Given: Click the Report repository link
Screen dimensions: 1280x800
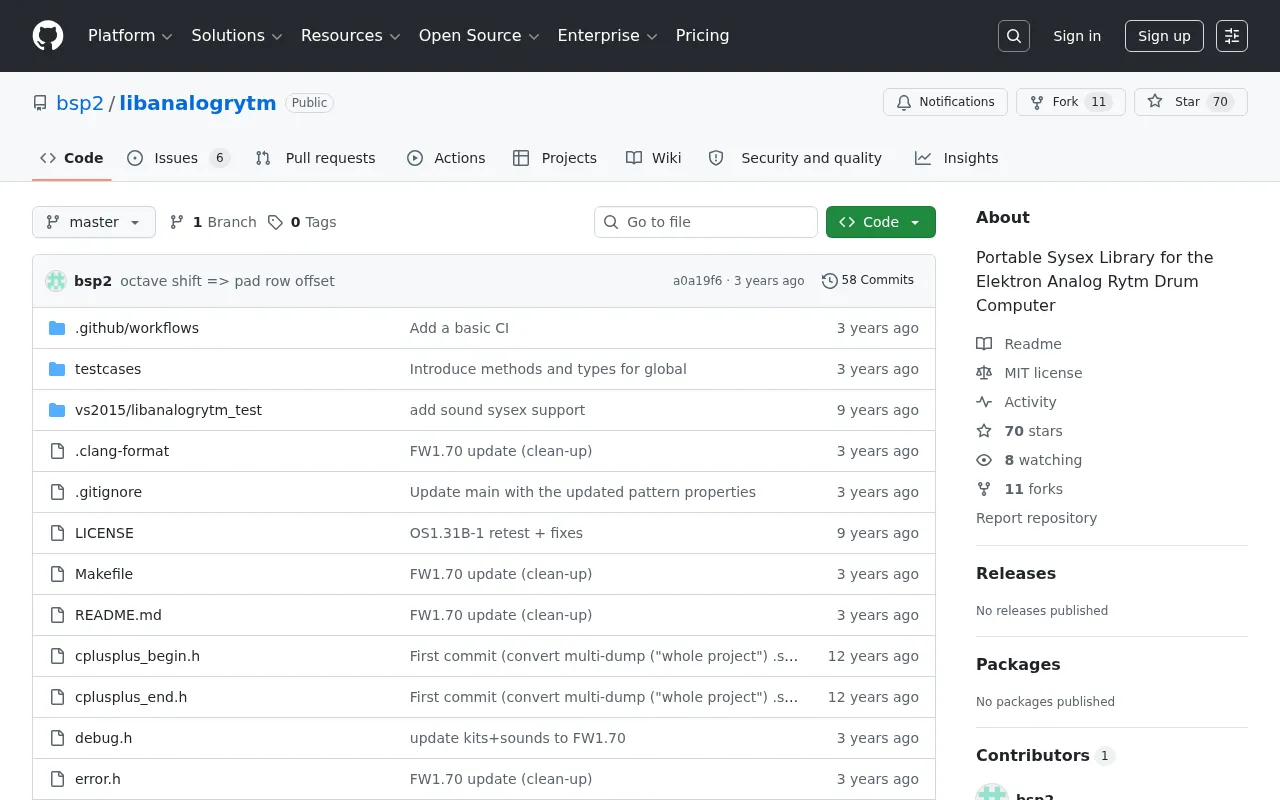Looking at the screenshot, I should coord(1036,518).
